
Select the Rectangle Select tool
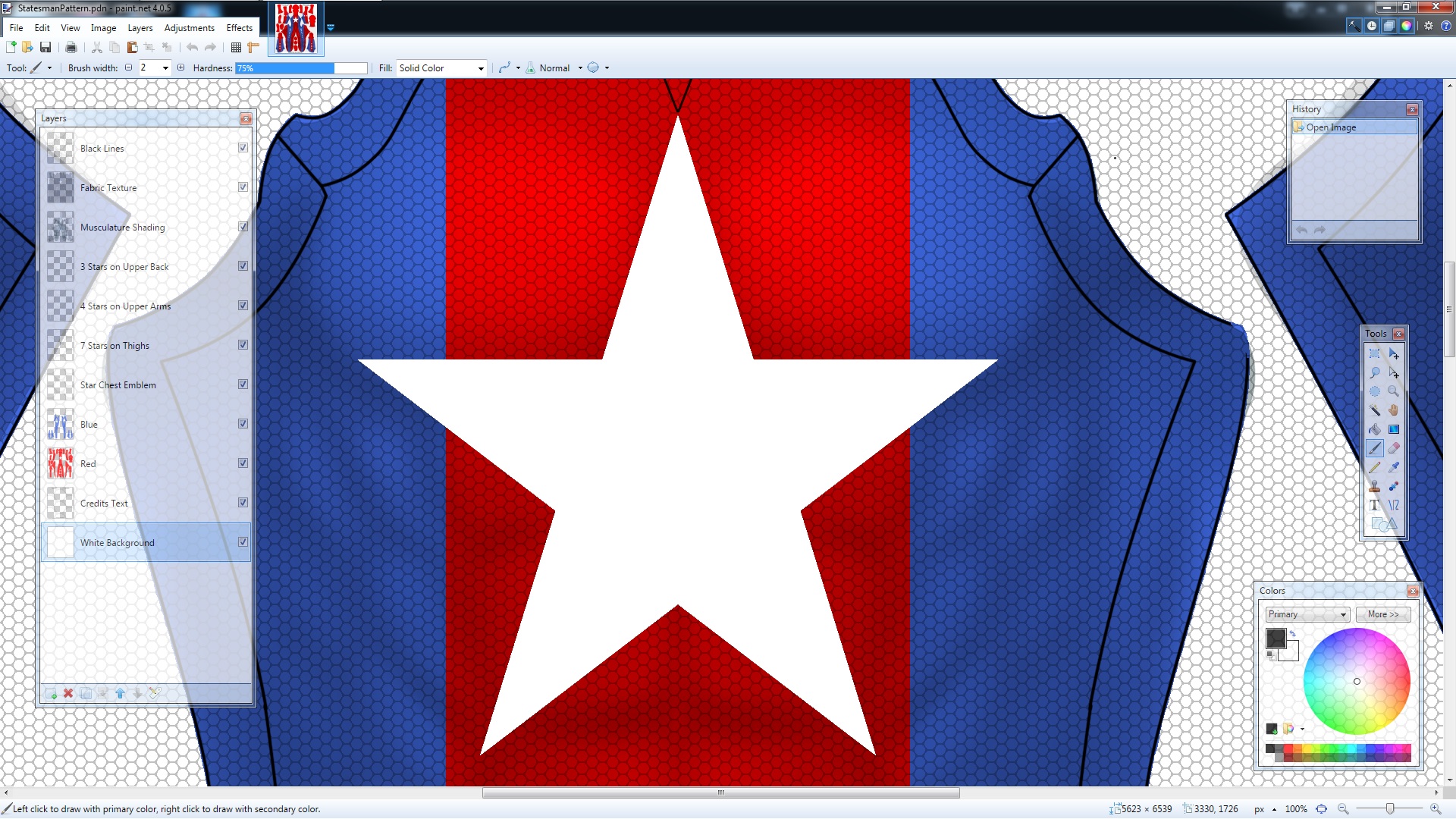tap(1374, 353)
